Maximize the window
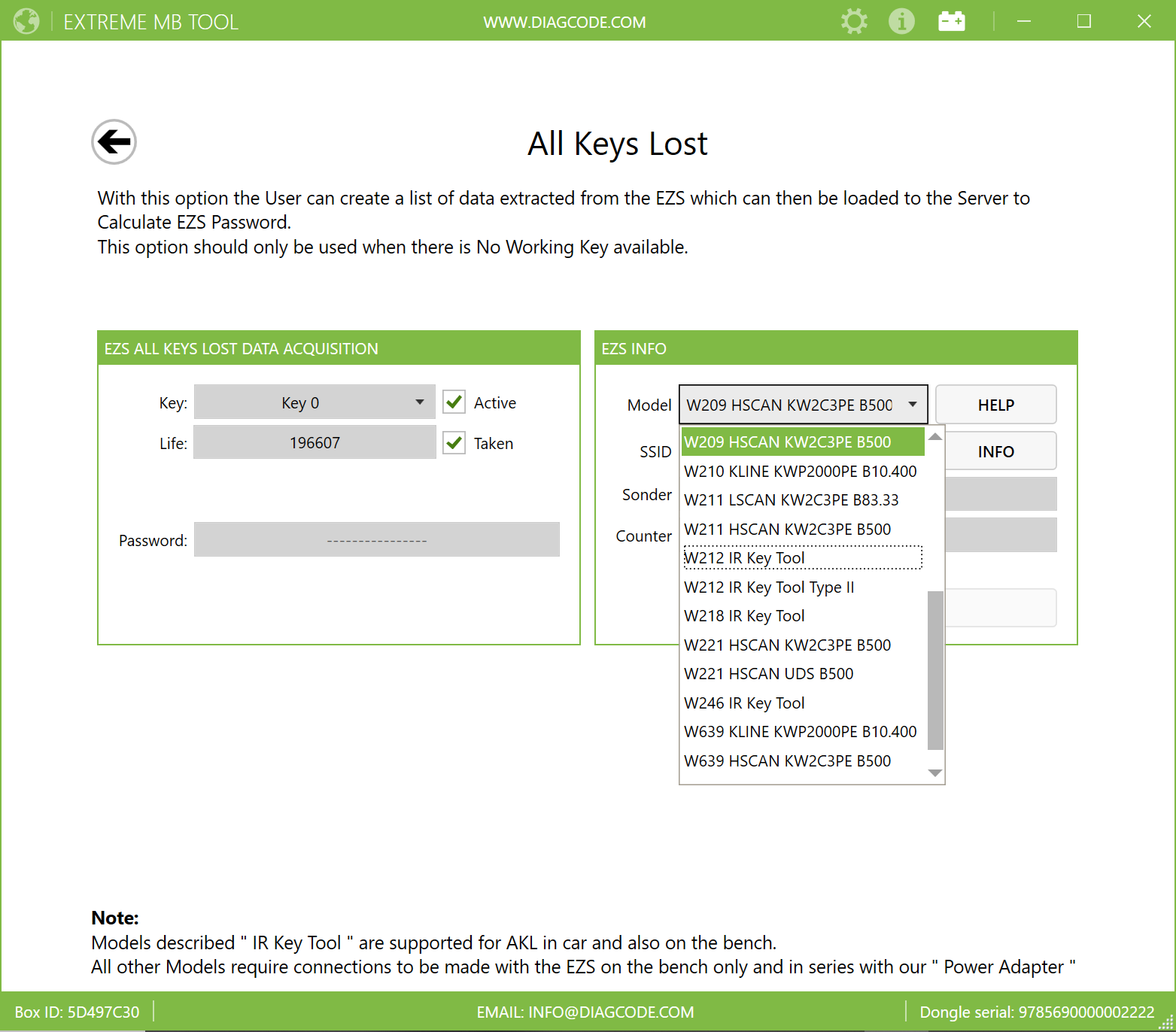This screenshot has width=1176, height=1032. [x=1083, y=21]
